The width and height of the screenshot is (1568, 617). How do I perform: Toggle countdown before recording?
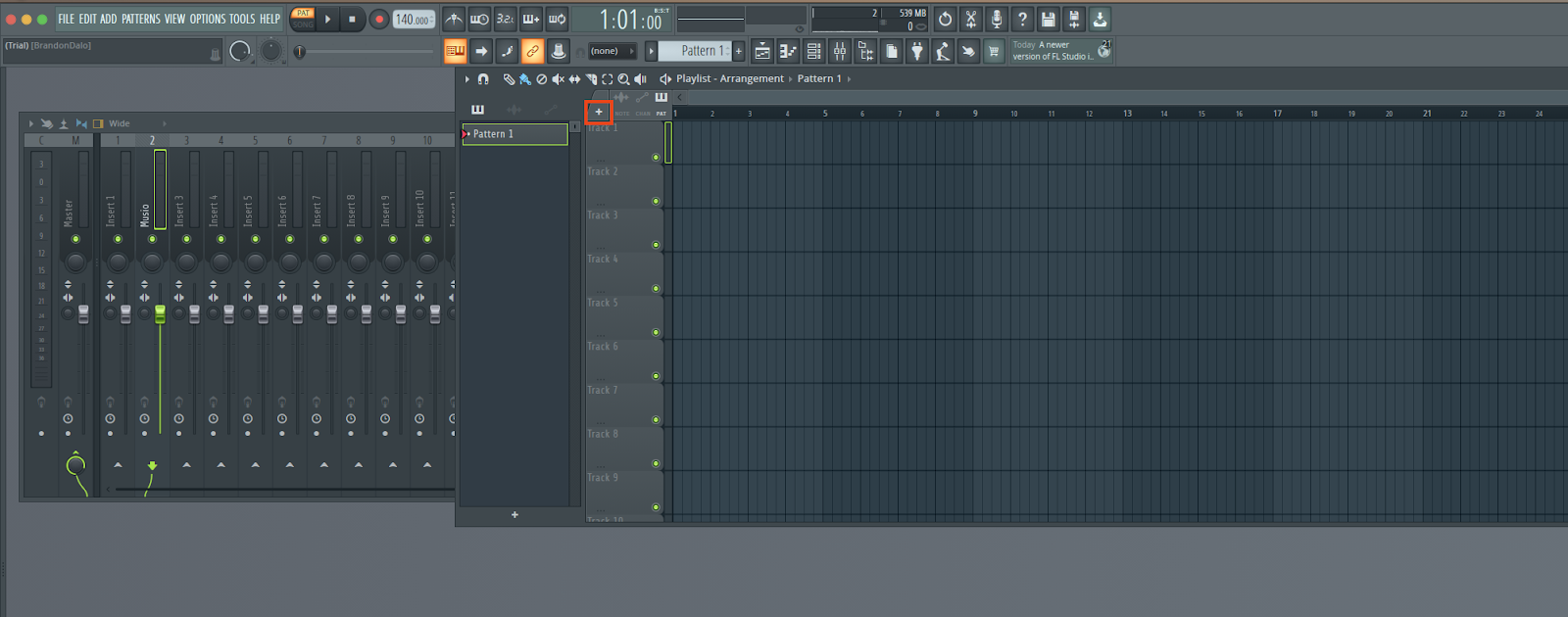(505, 19)
